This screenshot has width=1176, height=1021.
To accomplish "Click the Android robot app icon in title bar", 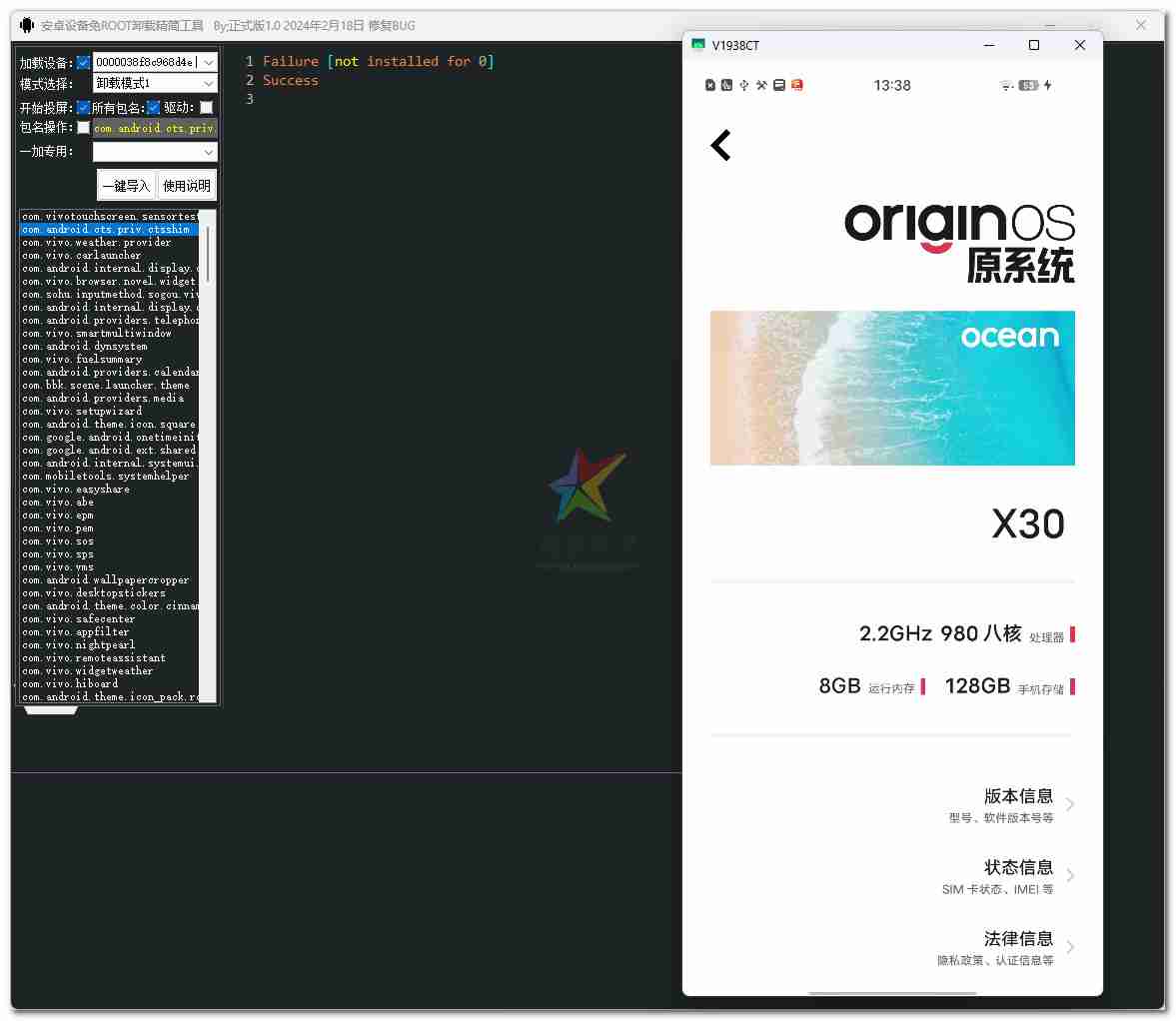I will pyautogui.click(x=27, y=26).
